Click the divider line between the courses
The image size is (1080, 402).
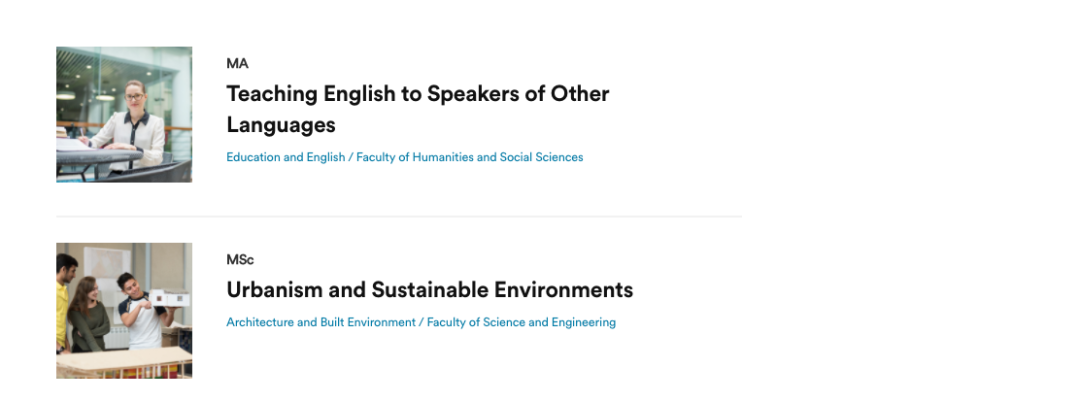pos(398,216)
